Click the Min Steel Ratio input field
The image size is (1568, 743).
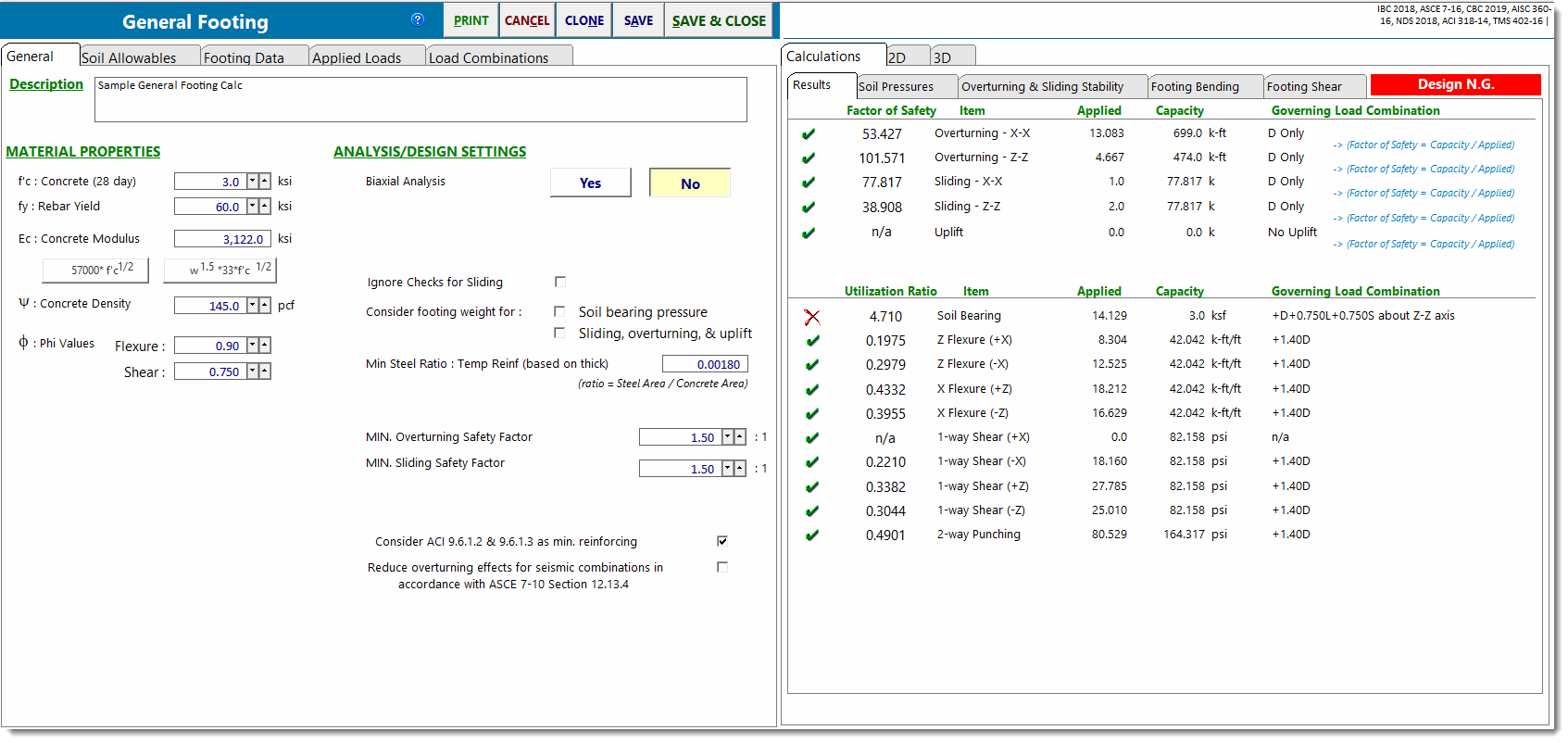[x=705, y=364]
